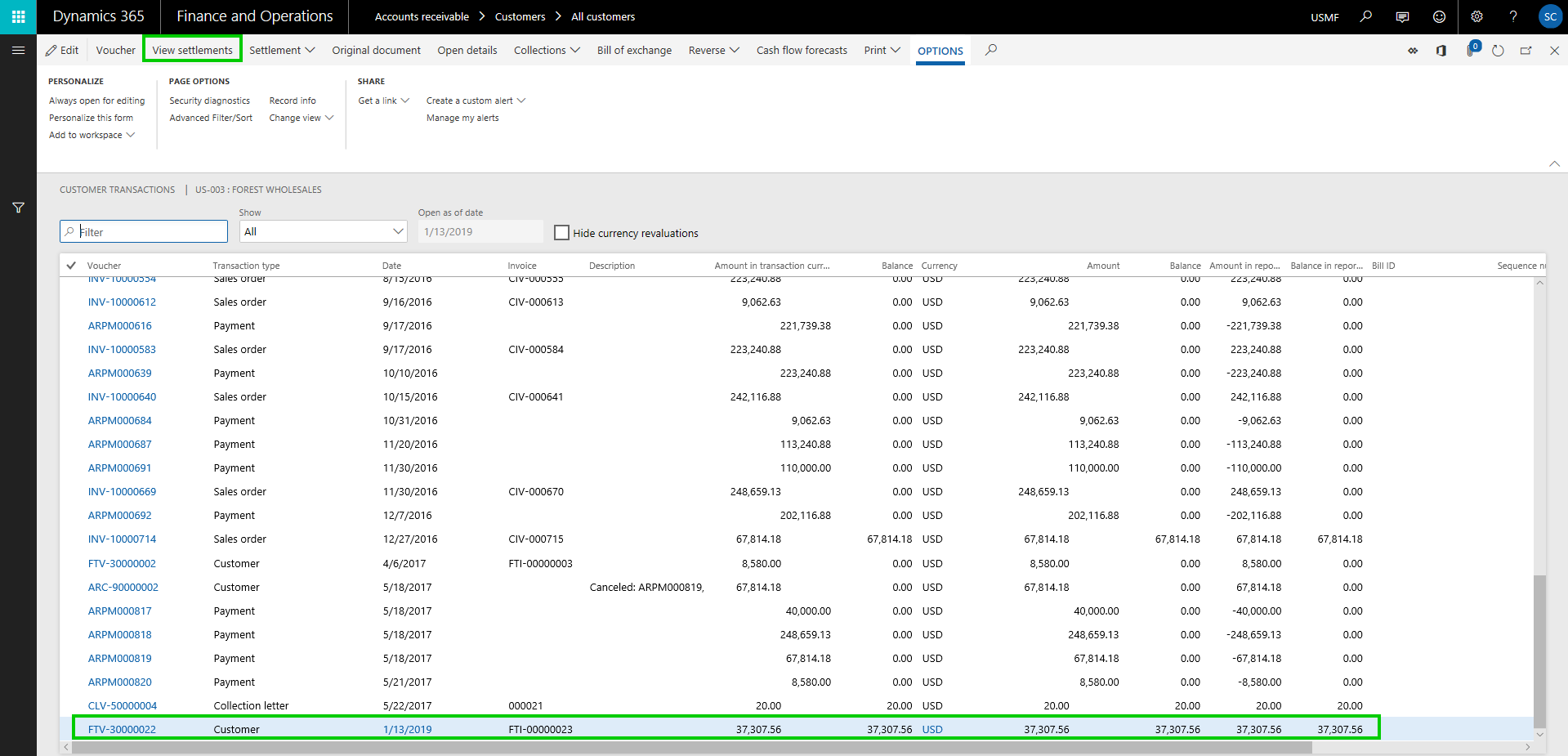Send feedback using the smiley face icon
The image size is (1568, 756).
pyautogui.click(x=1438, y=16)
